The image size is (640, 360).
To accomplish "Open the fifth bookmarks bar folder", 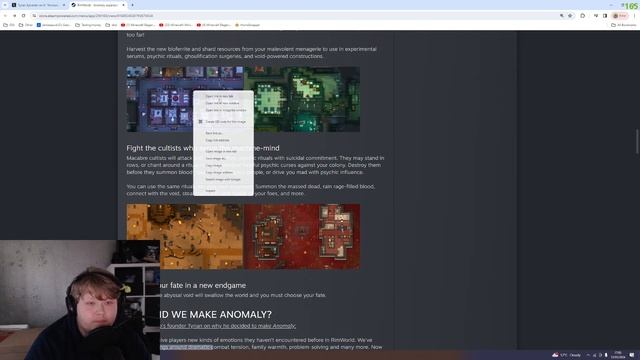I will click(111, 25).
